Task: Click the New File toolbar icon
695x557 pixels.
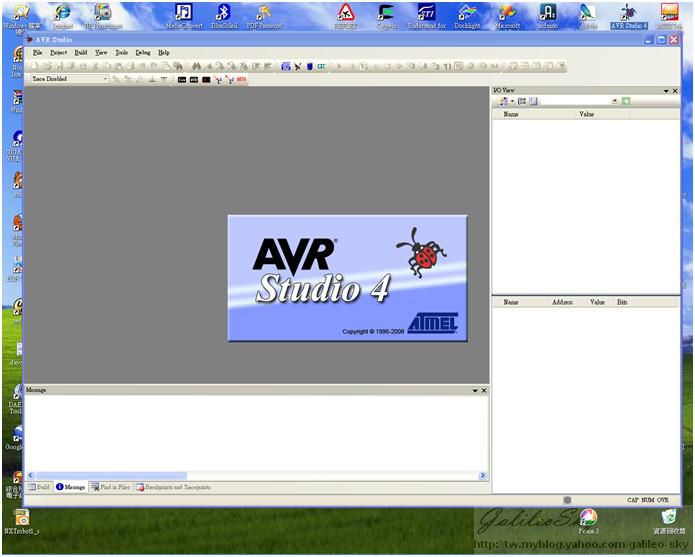Action: click(35, 66)
